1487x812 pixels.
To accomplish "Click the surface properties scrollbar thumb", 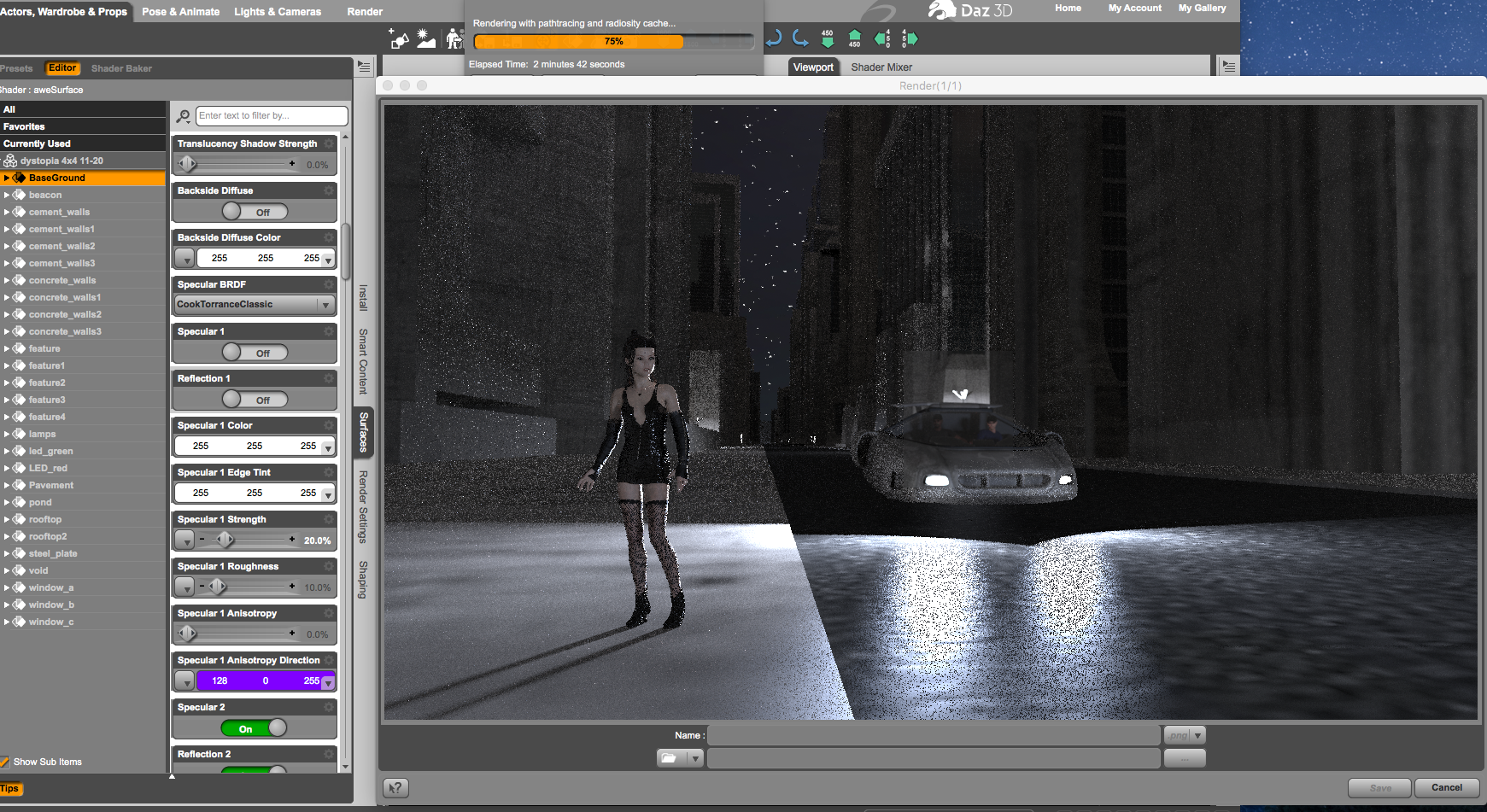I will [346, 252].
